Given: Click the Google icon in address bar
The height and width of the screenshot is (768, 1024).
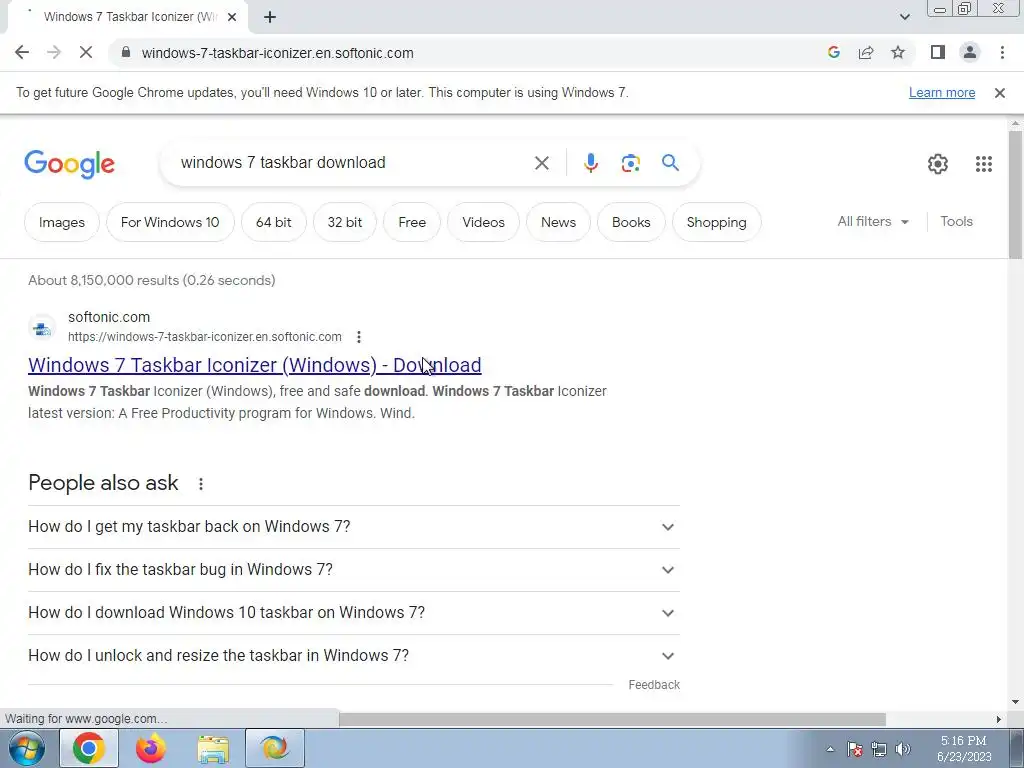Looking at the screenshot, I should click(833, 53).
